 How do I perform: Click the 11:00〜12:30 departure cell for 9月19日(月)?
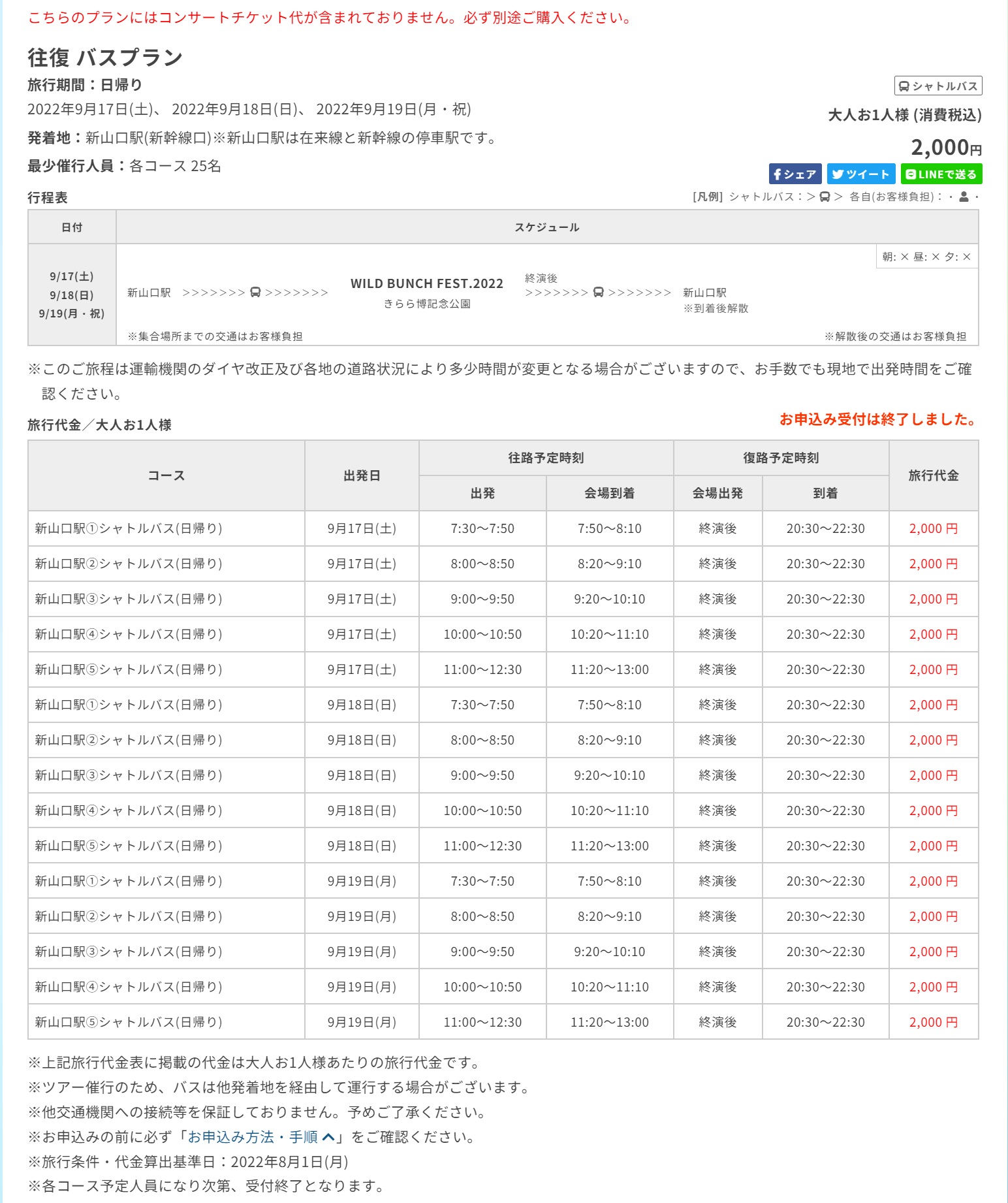[482, 1022]
